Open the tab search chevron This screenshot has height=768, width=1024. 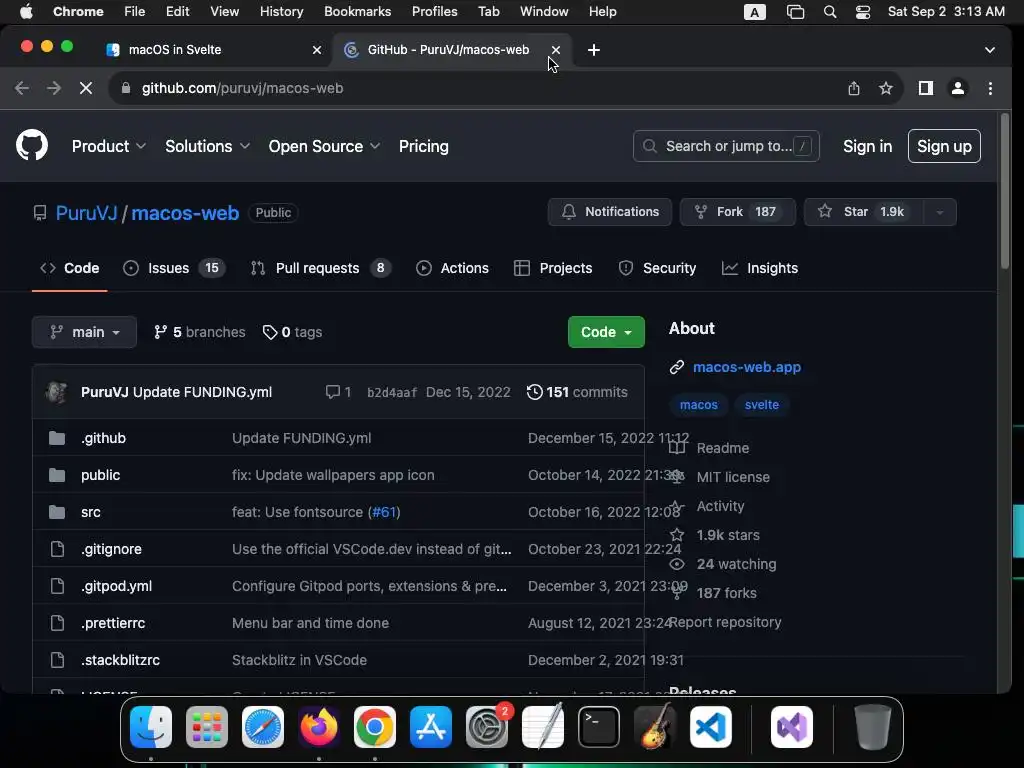(x=989, y=50)
